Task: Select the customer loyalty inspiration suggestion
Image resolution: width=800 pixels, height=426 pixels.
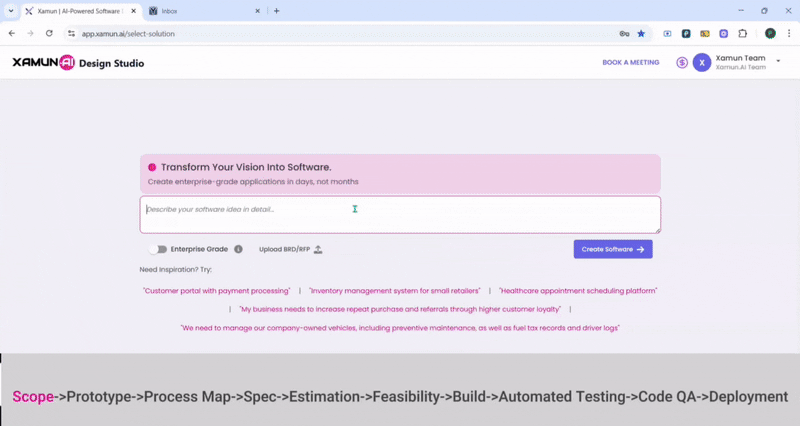Action: (400, 309)
